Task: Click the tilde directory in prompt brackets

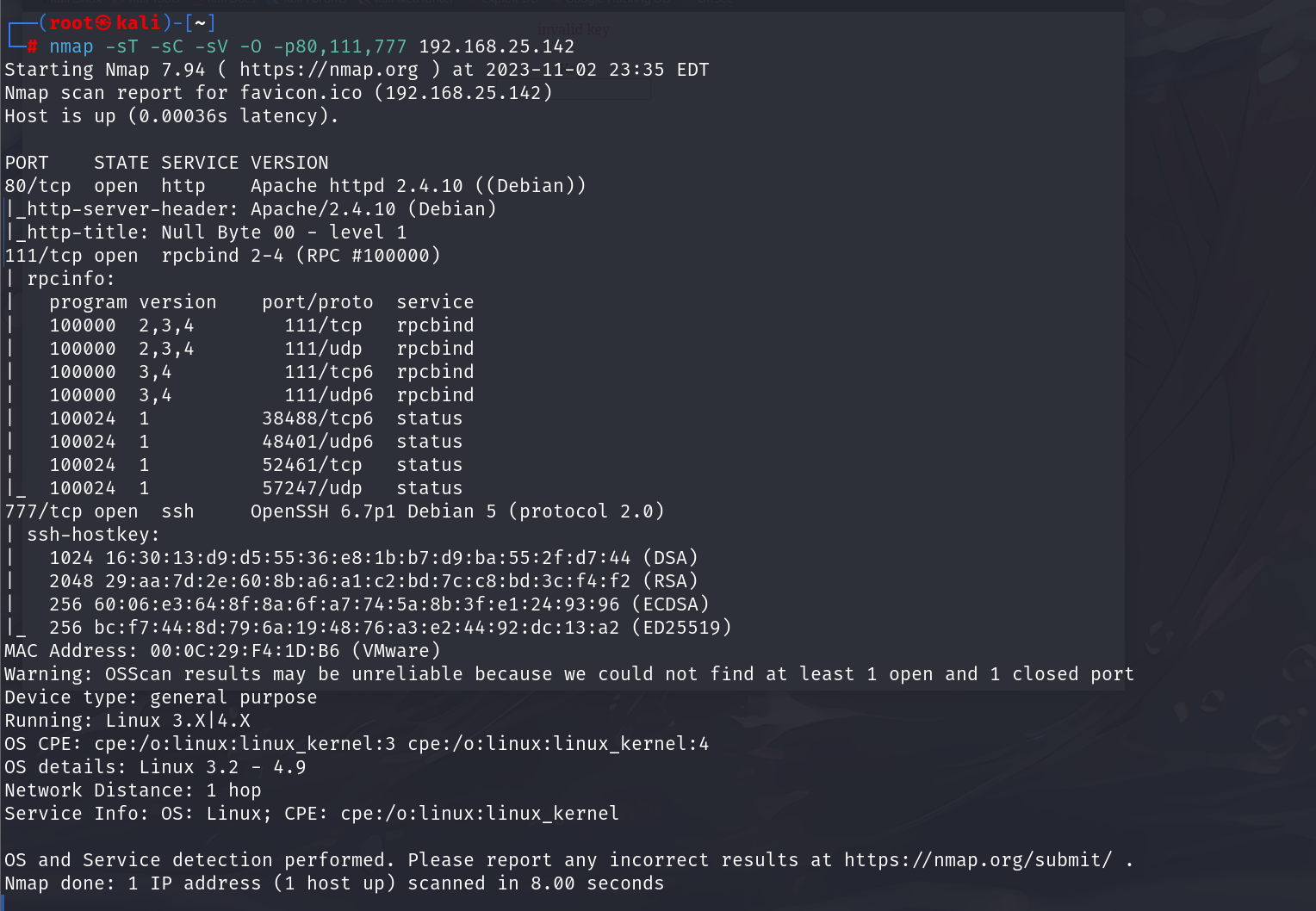Action: (x=200, y=23)
